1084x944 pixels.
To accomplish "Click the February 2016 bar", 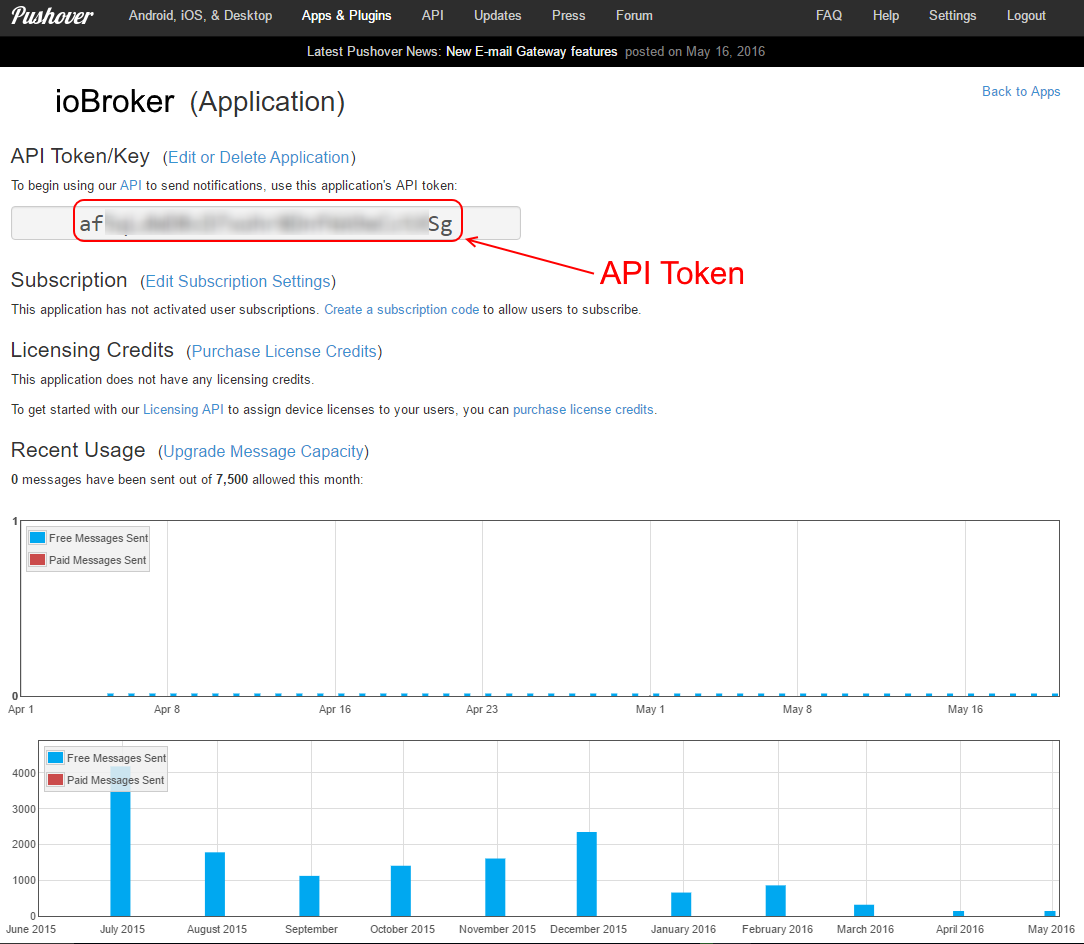I will (776, 900).
